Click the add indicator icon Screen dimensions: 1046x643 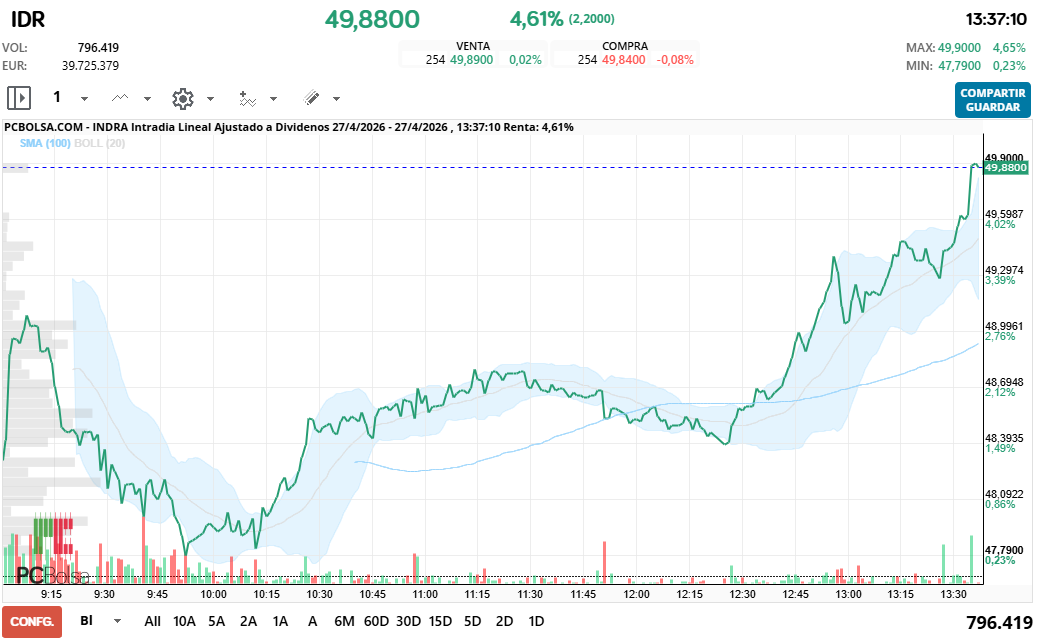247,98
